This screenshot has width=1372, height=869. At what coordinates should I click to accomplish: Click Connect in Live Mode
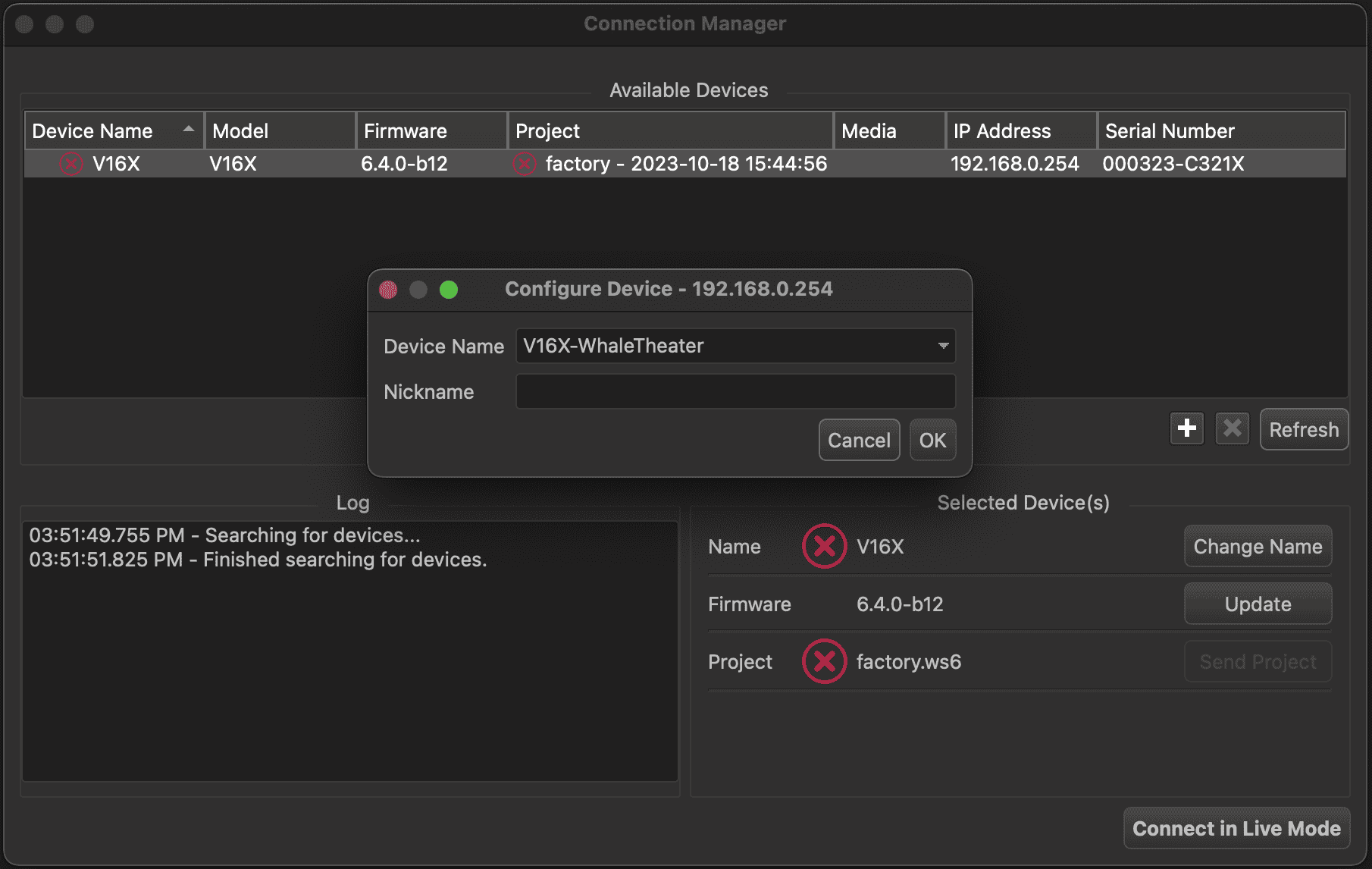point(1236,828)
